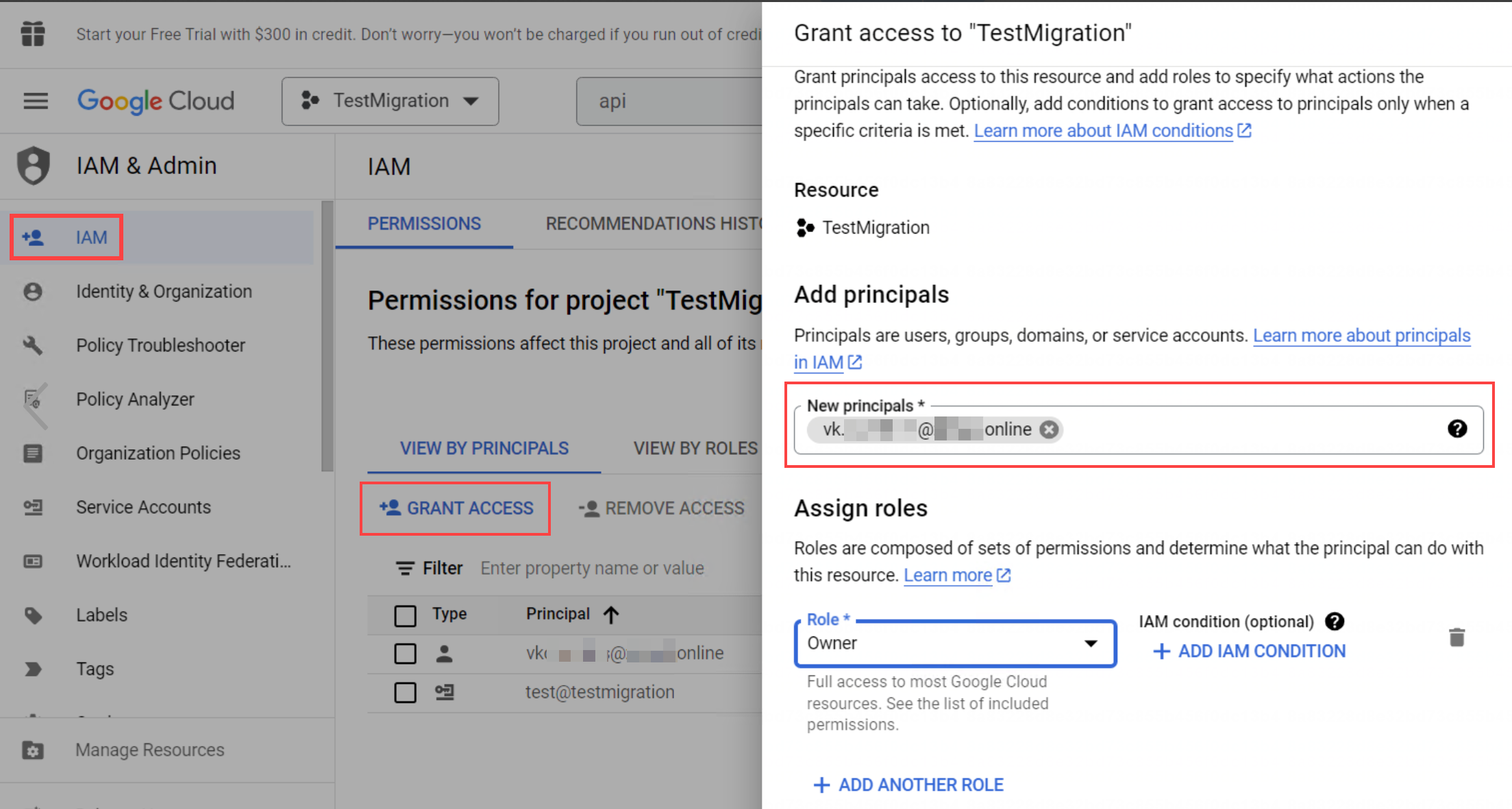Screen dimensions: 1512x809
Task: Click Add Another Role button
Action: pyautogui.click(x=908, y=785)
